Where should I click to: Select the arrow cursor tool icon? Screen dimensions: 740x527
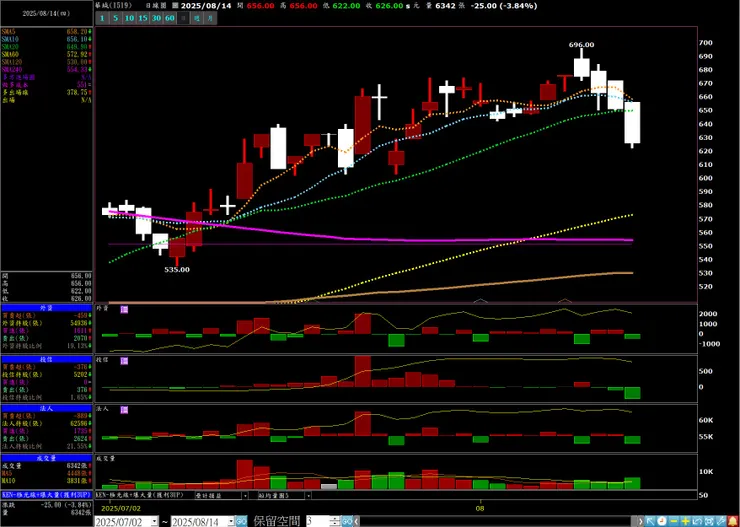(650, 521)
